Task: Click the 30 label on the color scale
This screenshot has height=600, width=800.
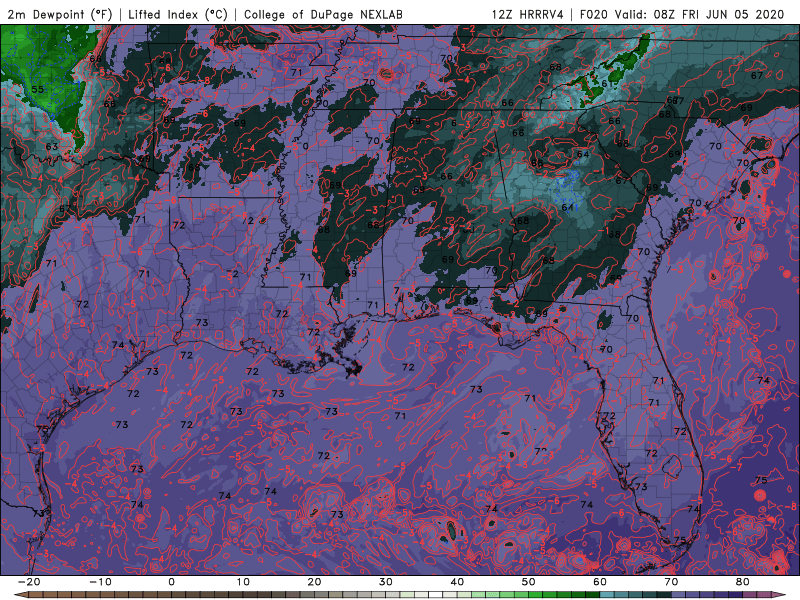Action: pos(386,582)
